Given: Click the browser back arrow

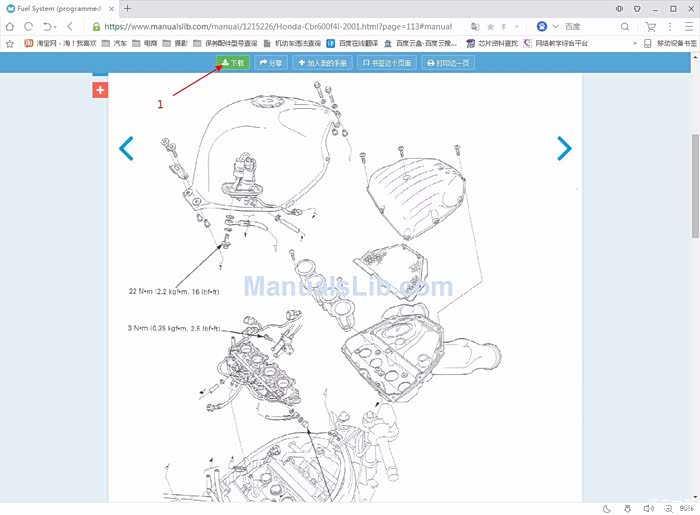Looking at the screenshot, I should point(70,27).
